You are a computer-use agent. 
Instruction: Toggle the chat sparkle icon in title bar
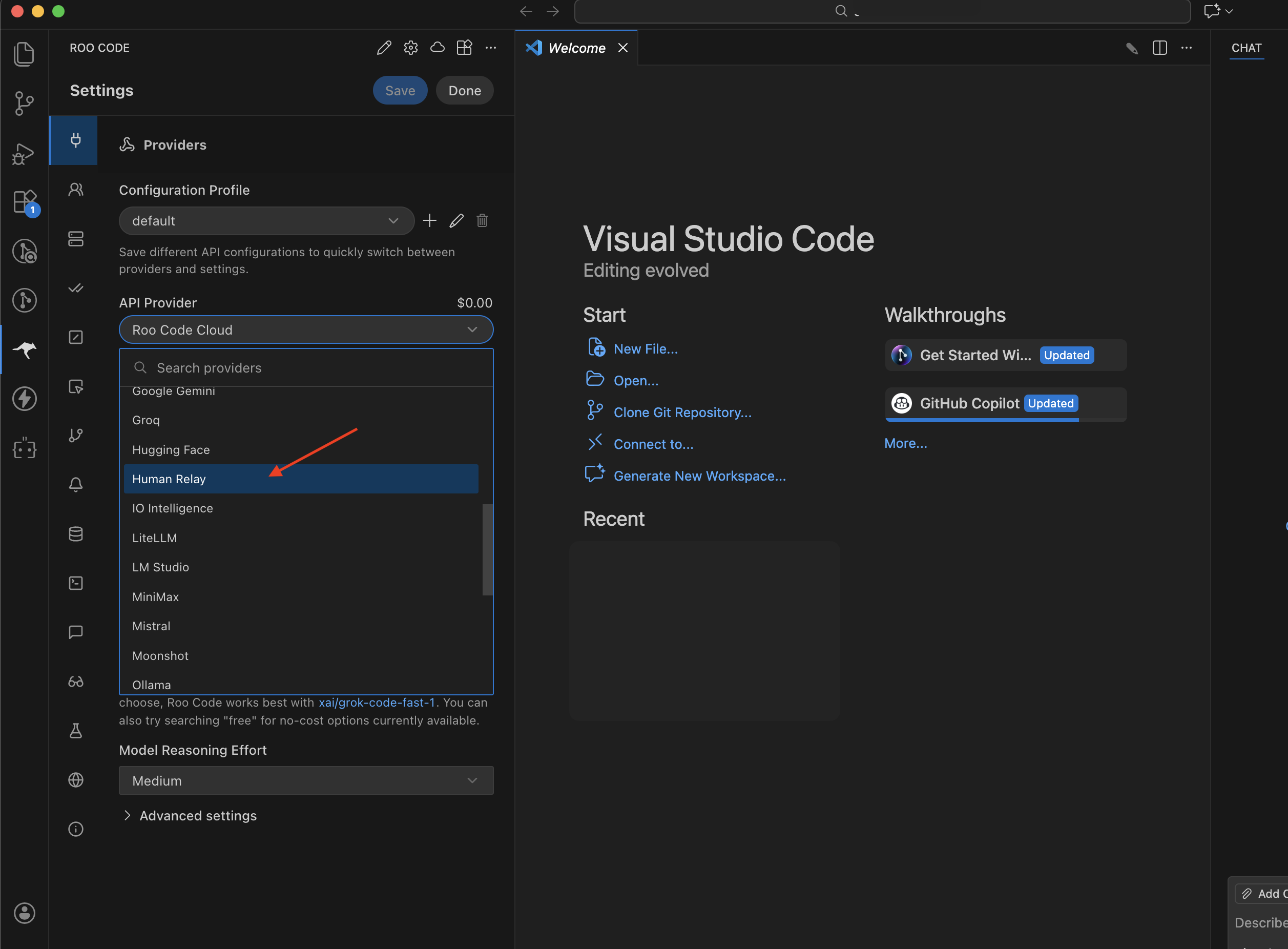point(1212,11)
